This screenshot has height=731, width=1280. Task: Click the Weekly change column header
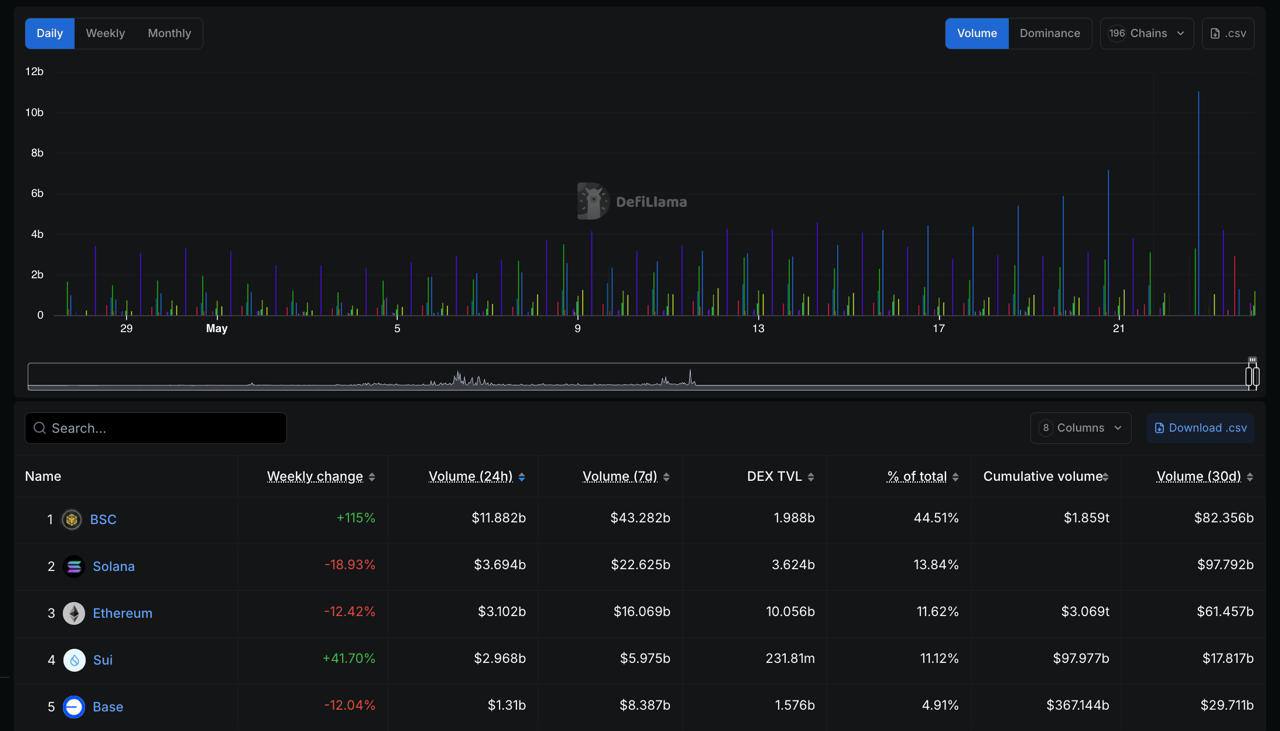coord(315,476)
